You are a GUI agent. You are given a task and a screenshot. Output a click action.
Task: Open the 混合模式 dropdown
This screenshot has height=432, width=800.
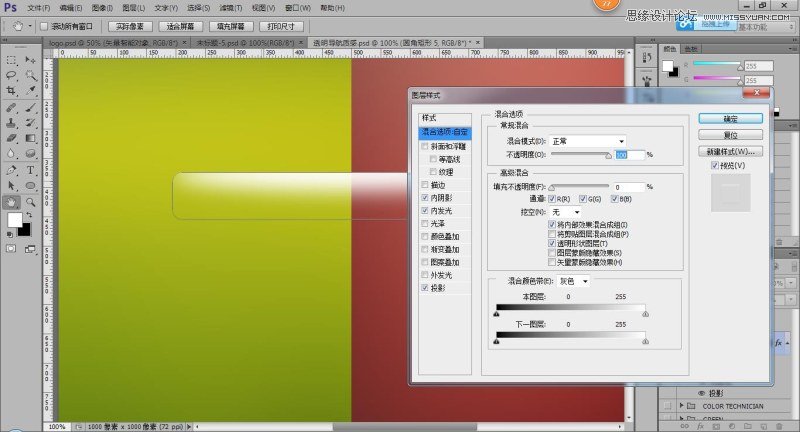(x=588, y=141)
